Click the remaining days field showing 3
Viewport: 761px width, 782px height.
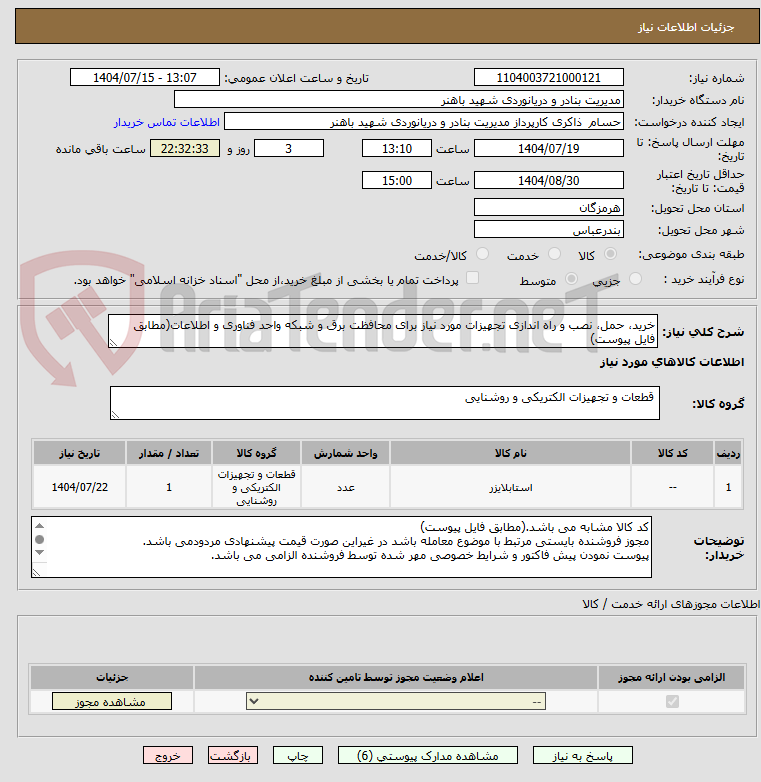coord(289,148)
